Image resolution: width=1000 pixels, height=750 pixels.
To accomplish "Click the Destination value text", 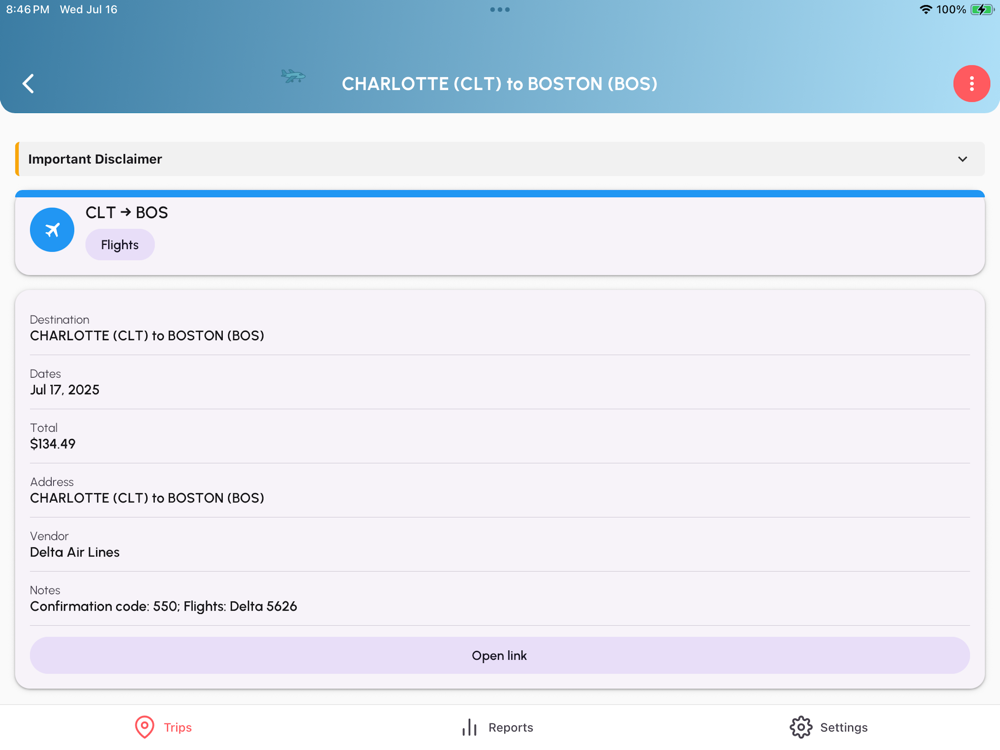I will [x=147, y=335].
